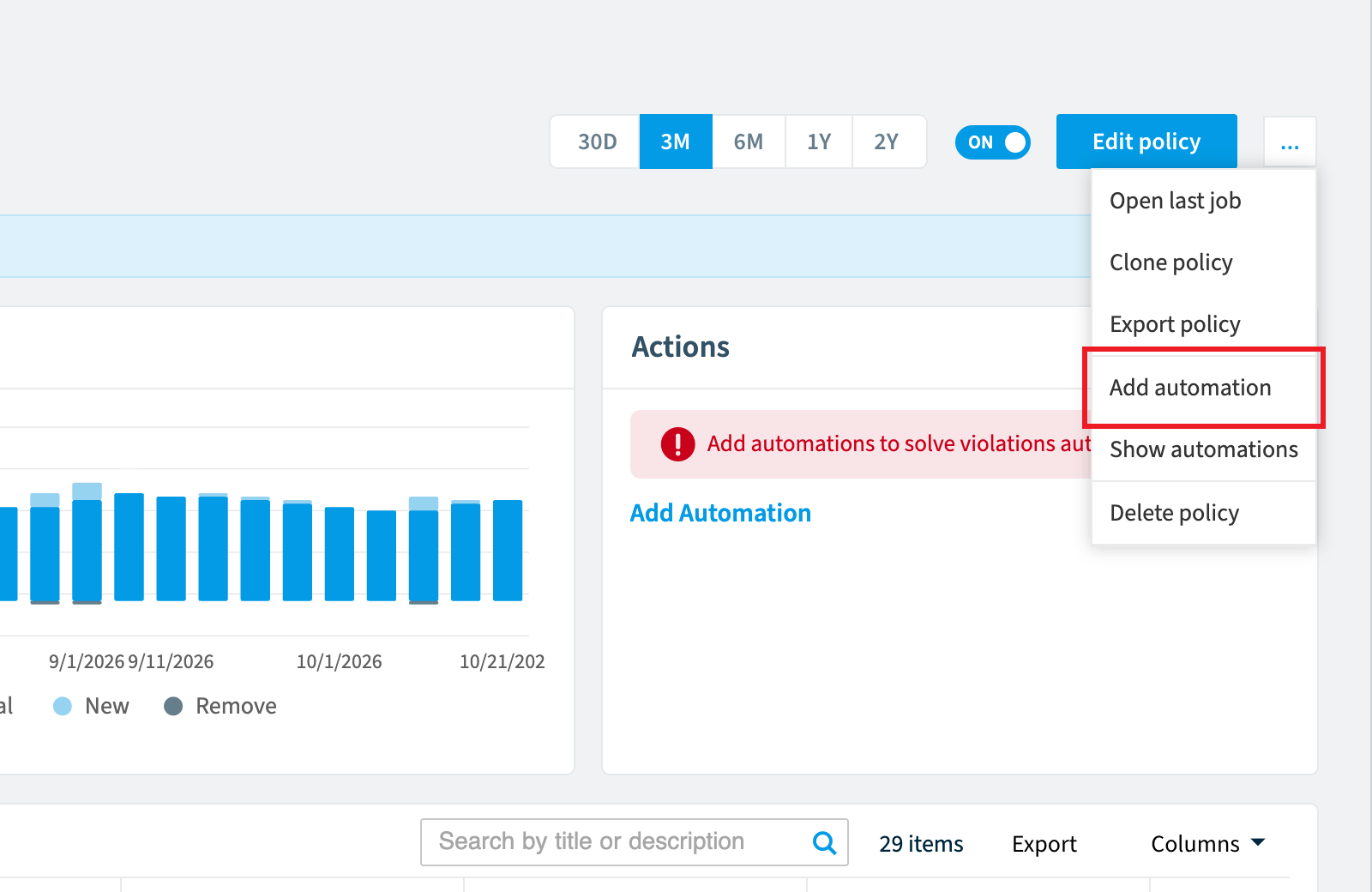Image resolution: width=1372 pixels, height=892 pixels.
Task: Choose Delete policy from menu
Action: pos(1204,513)
